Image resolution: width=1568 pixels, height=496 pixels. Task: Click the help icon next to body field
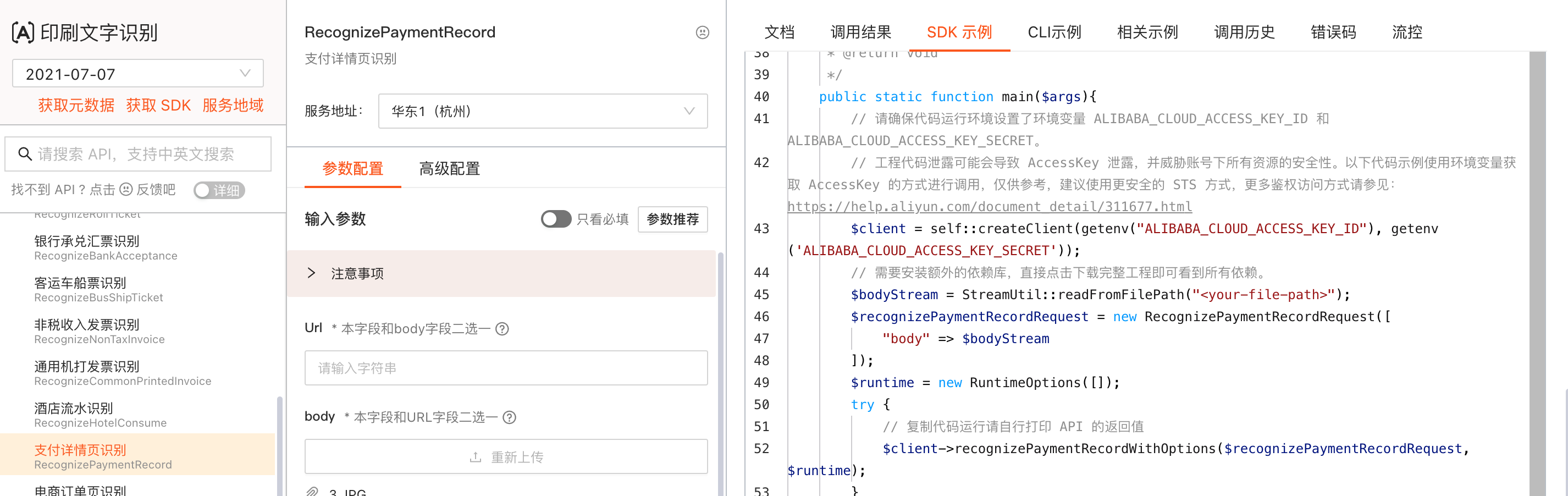pos(510,417)
